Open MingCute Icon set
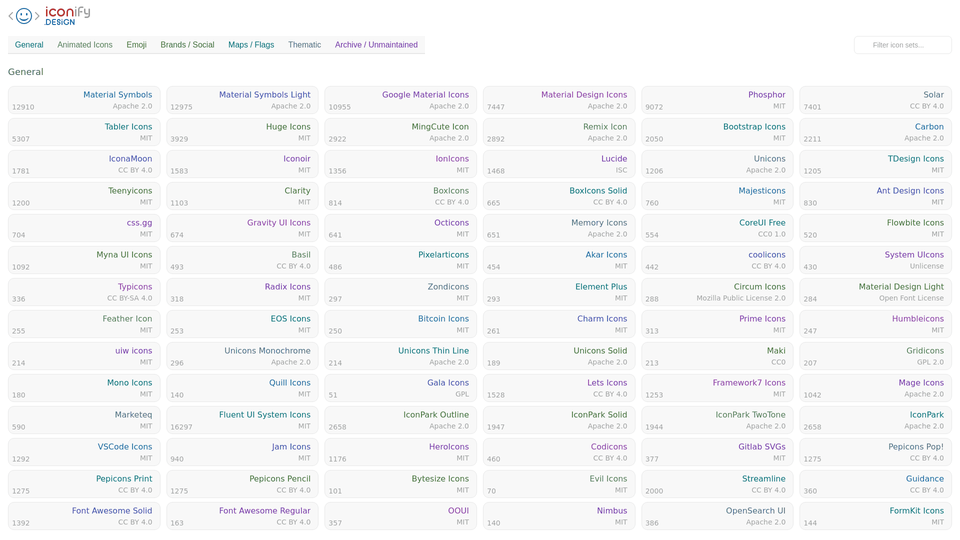This screenshot has width=960, height=540. pyautogui.click(x=400, y=132)
